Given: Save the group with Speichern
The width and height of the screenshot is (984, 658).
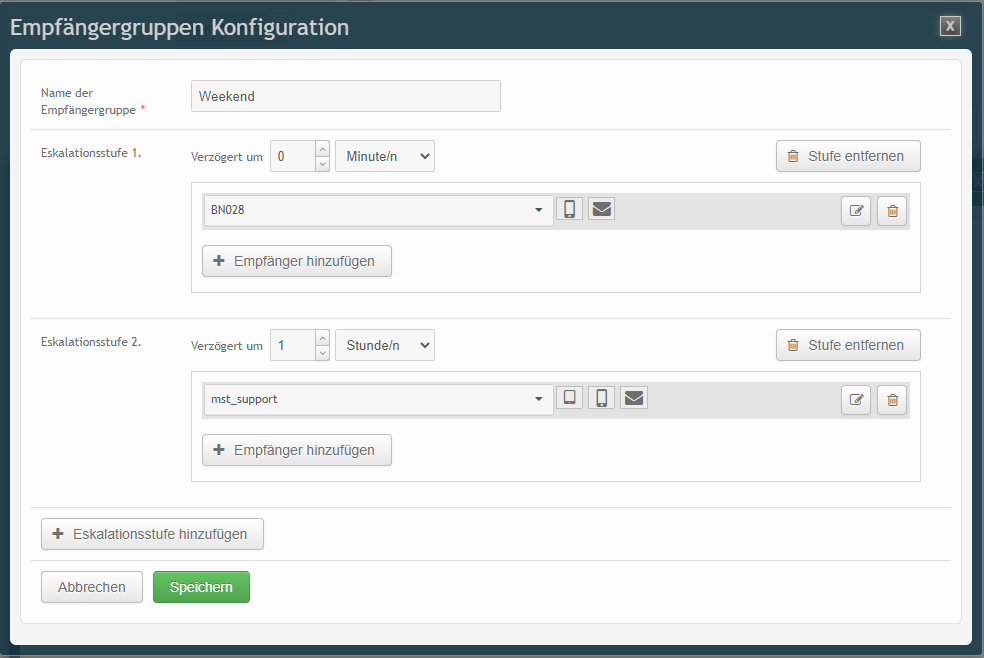Looking at the screenshot, I should pyautogui.click(x=201, y=587).
